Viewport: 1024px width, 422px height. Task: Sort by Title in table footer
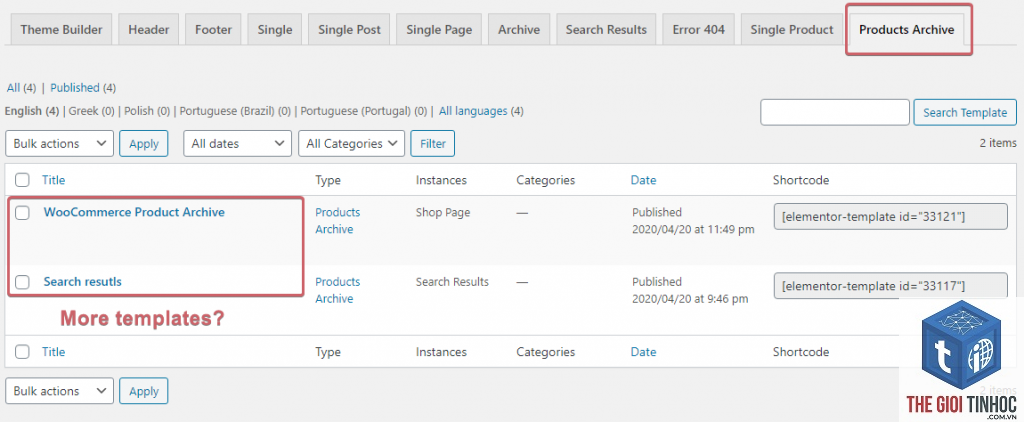[x=54, y=351]
